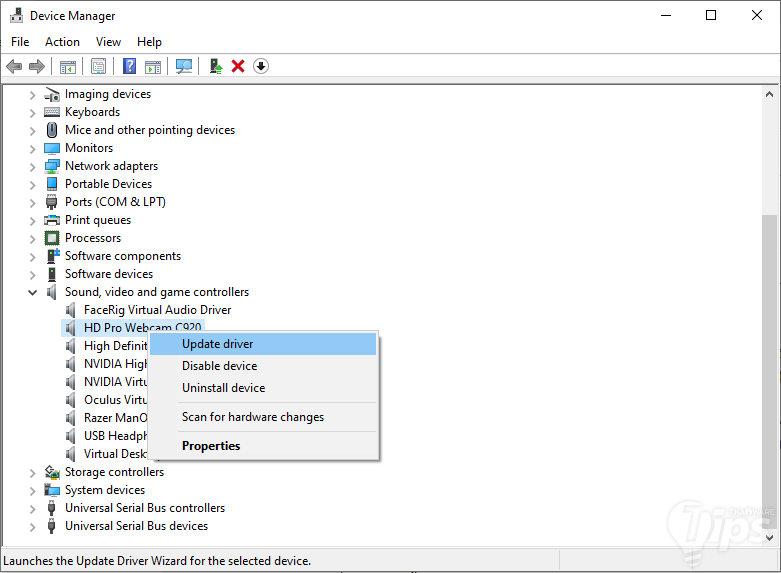
Task: Expand the Monitors category
Action: pos(32,148)
